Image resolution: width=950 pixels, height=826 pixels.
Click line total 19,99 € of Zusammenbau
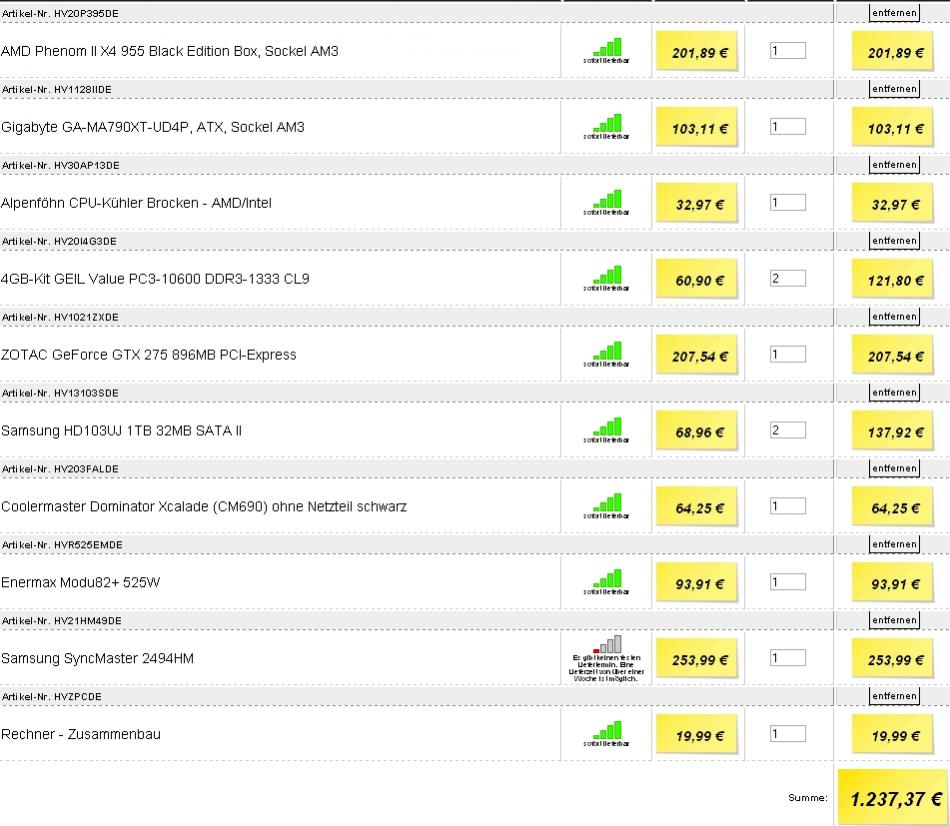[892, 734]
